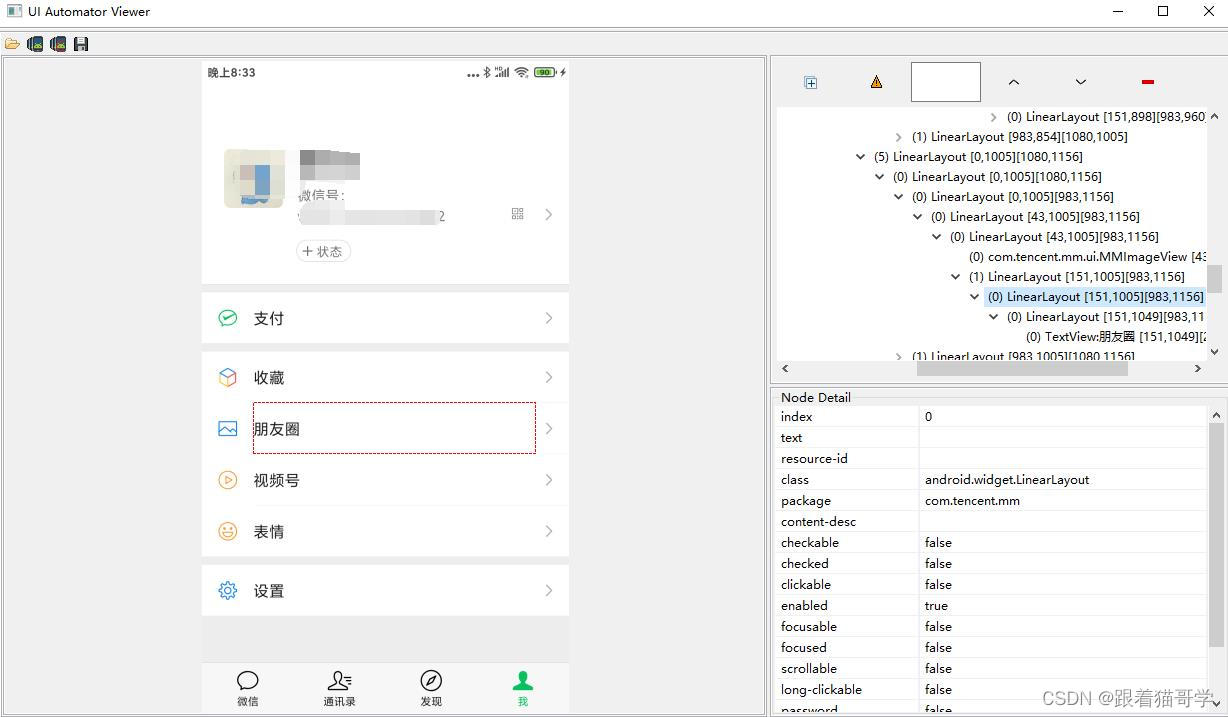Image resolution: width=1228 pixels, height=717 pixels.
Task: Click the up arrow above hierarchy tree
Action: pyautogui.click(x=1013, y=82)
